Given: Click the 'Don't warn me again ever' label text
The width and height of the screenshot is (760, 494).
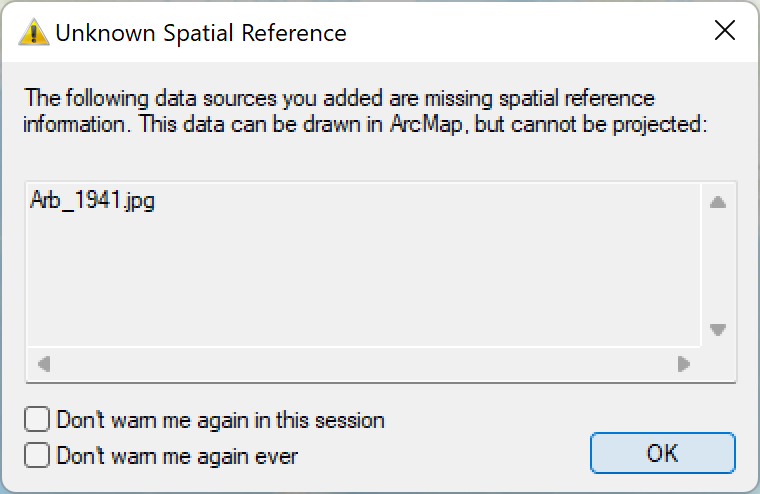Looking at the screenshot, I should [x=177, y=456].
